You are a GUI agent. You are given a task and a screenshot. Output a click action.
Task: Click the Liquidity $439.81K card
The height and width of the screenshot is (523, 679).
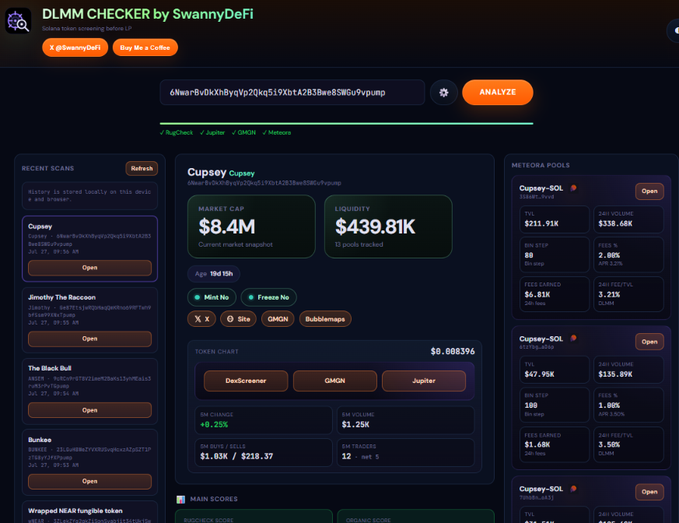point(388,226)
